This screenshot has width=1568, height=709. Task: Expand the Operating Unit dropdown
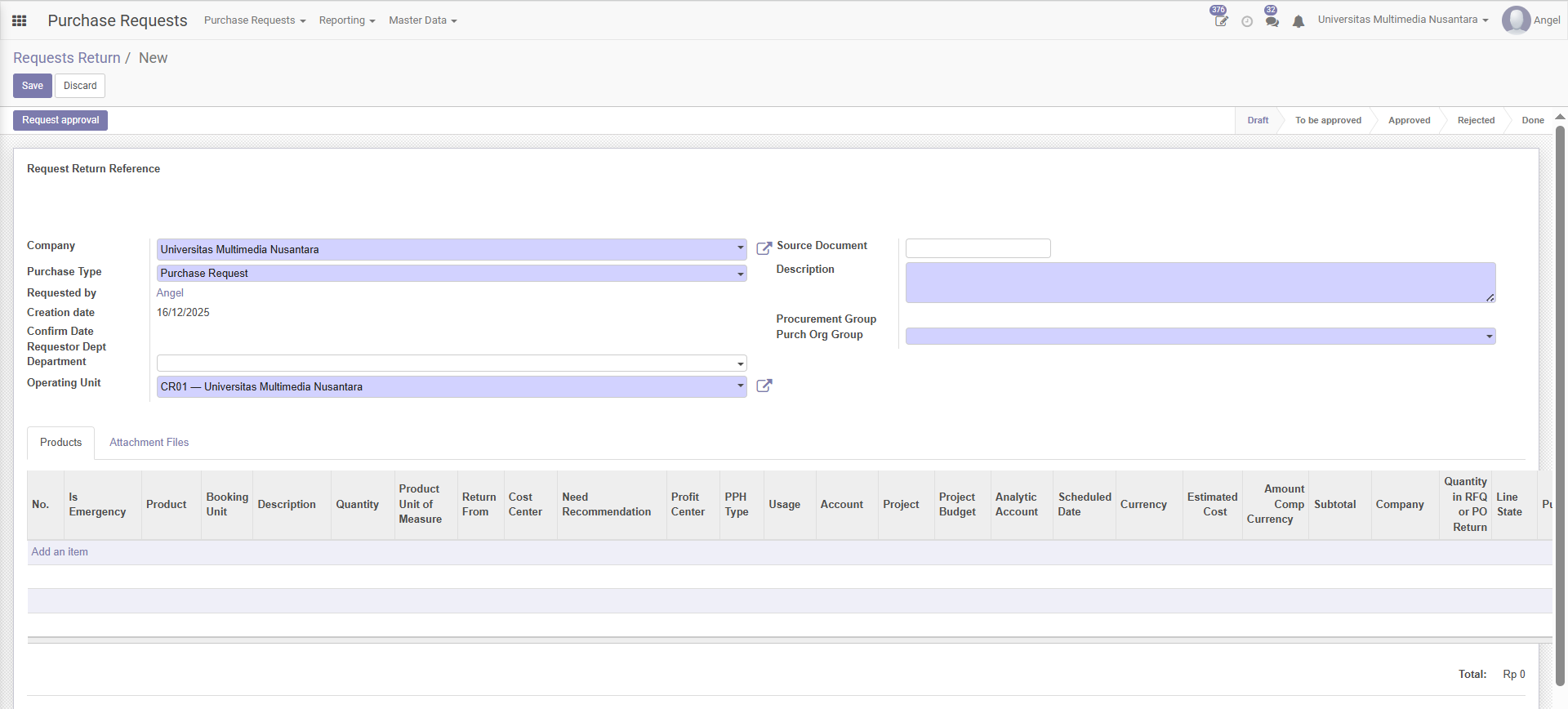pyautogui.click(x=741, y=386)
